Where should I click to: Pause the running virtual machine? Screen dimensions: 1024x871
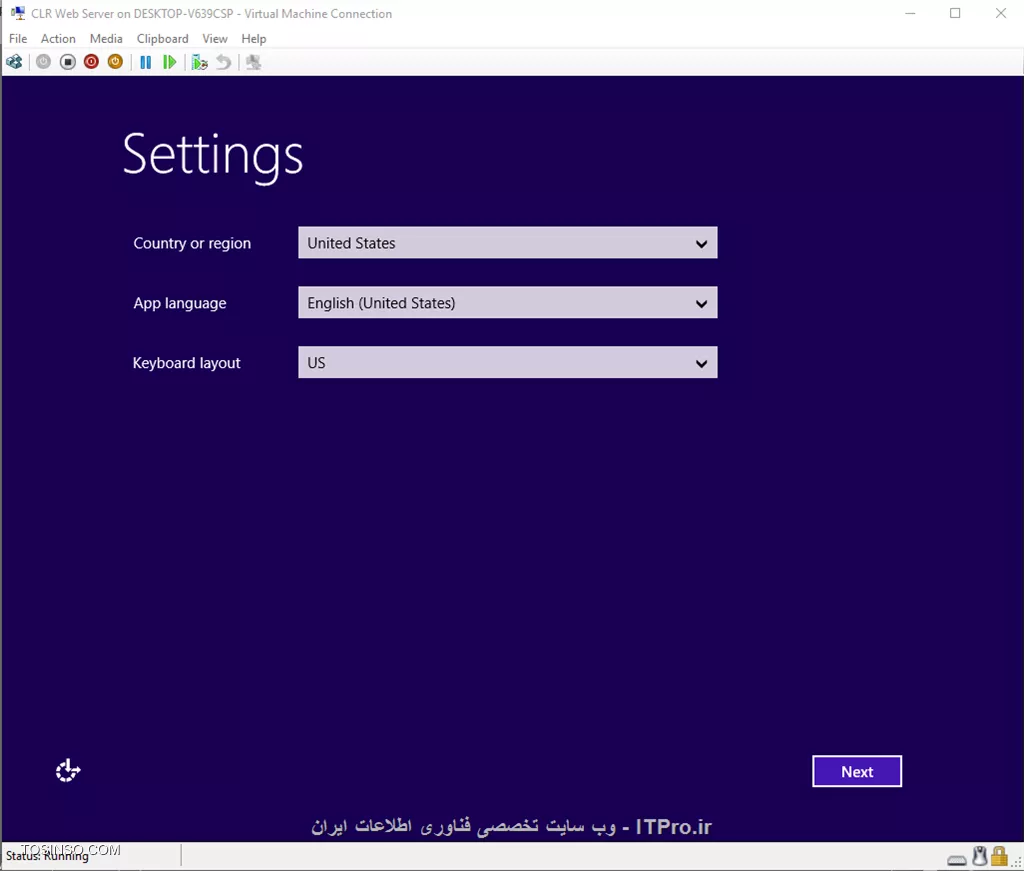tap(146, 61)
